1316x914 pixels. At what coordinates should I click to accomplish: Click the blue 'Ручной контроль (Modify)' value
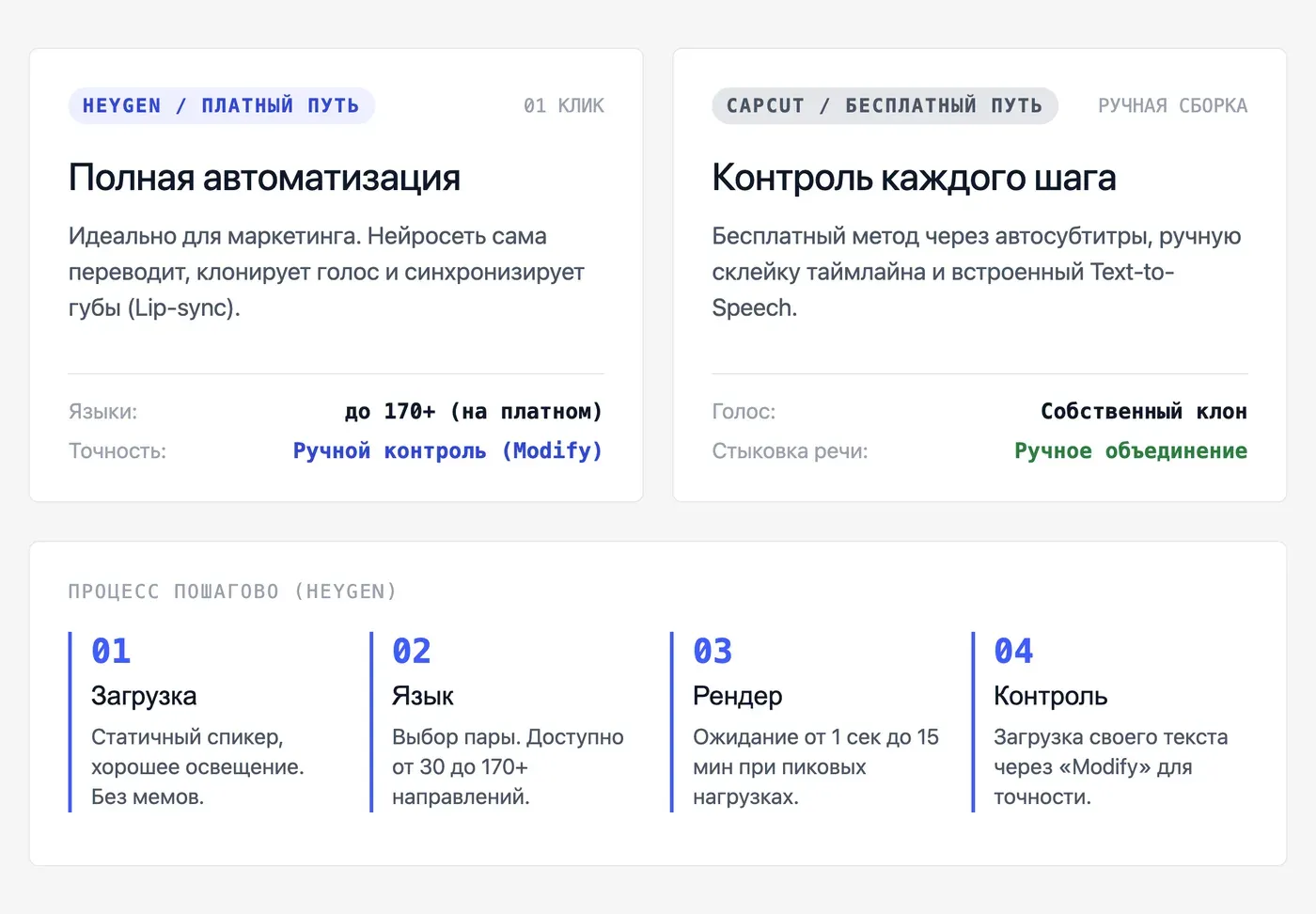pyautogui.click(x=447, y=451)
